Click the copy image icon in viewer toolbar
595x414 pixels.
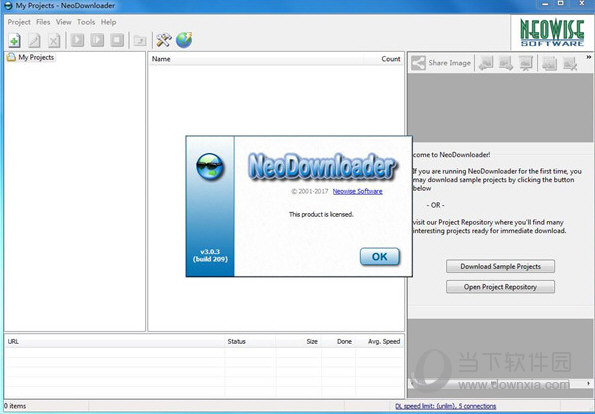coord(549,63)
